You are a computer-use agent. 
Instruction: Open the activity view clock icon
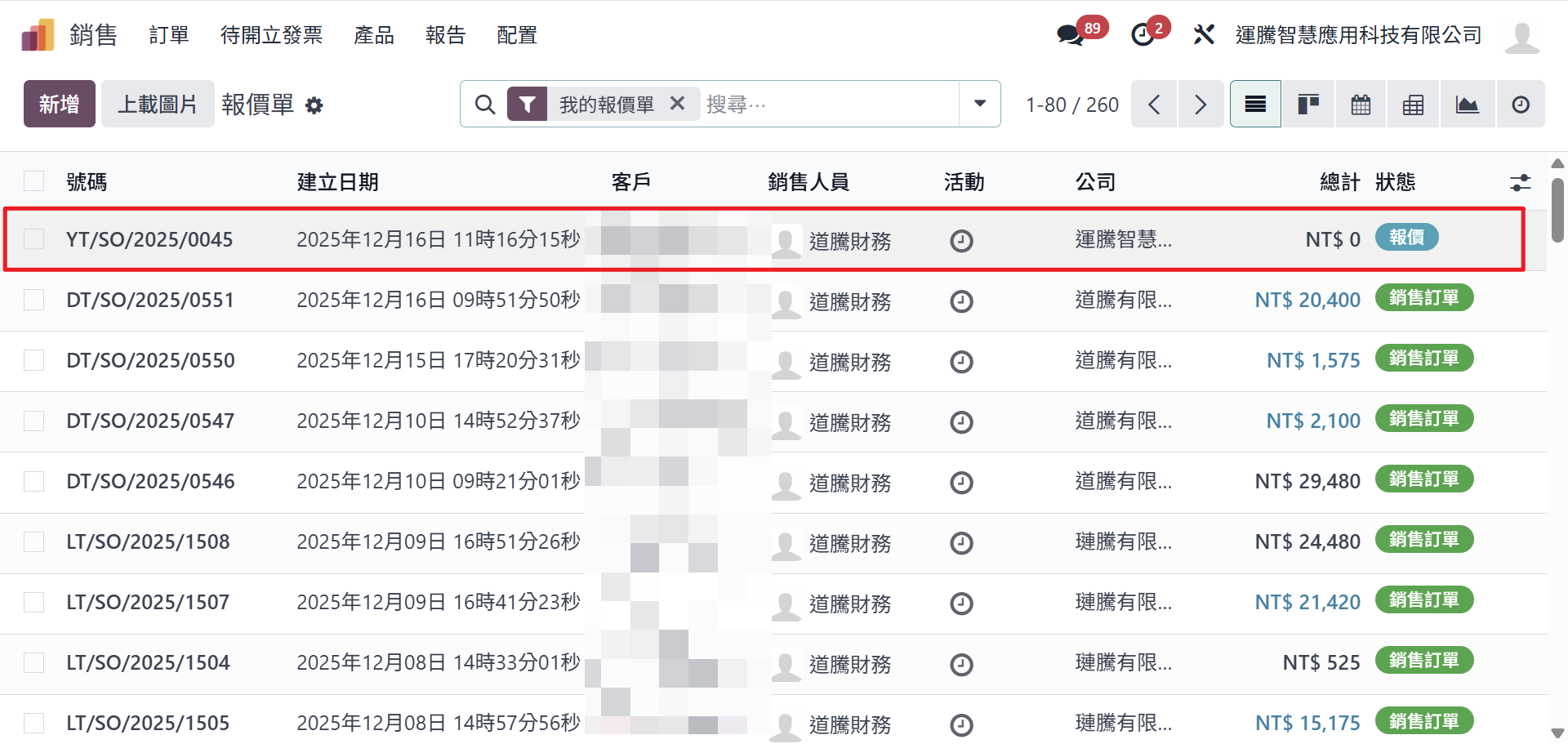tap(1520, 105)
